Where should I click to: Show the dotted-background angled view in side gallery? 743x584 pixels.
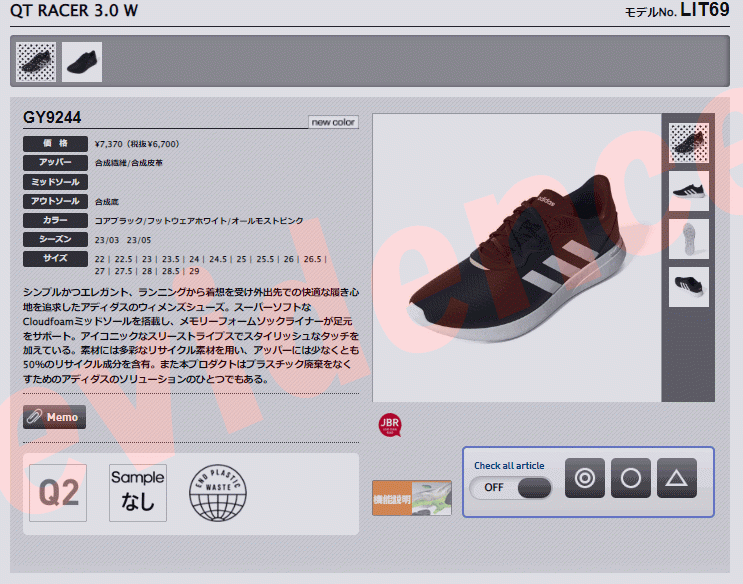pyautogui.click(x=689, y=143)
